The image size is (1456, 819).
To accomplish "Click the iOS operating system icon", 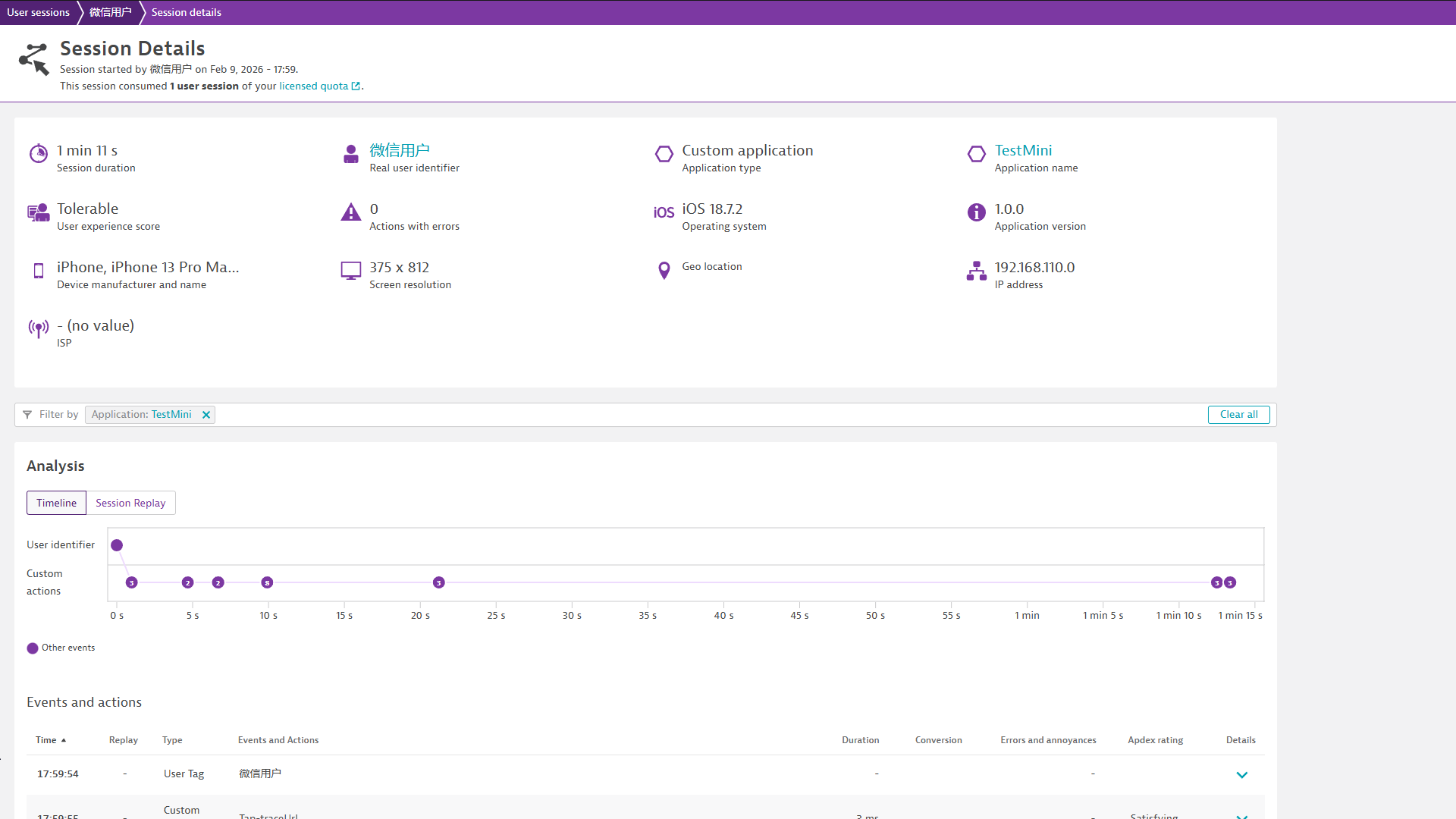I will [664, 212].
